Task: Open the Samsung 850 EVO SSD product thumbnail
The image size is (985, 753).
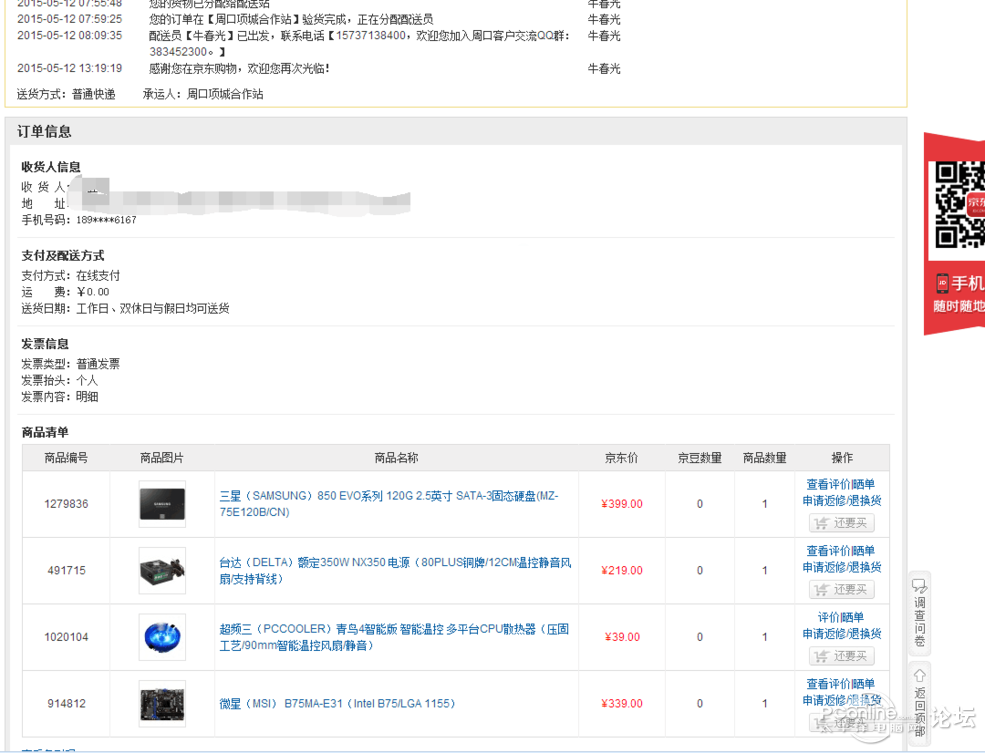Action: pyautogui.click(x=162, y=504)
